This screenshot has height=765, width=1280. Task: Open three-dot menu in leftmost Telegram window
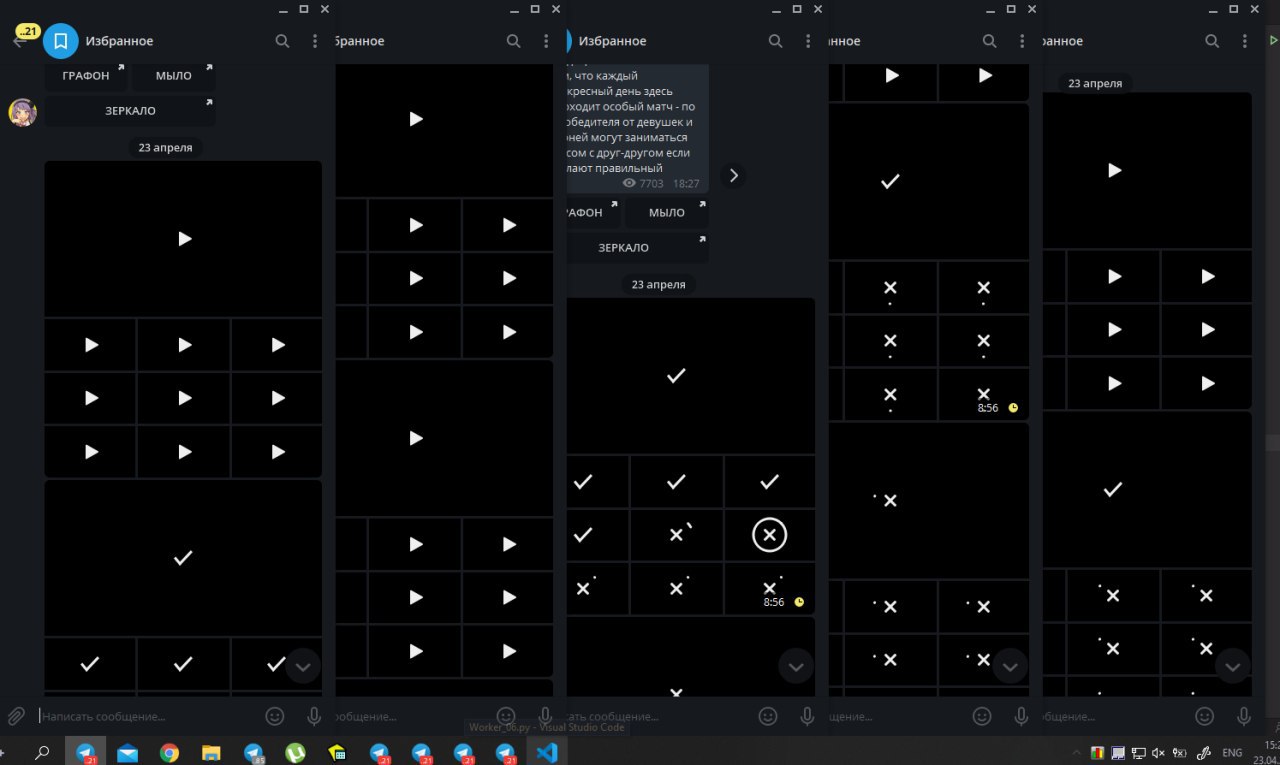(x=315, y=41)
